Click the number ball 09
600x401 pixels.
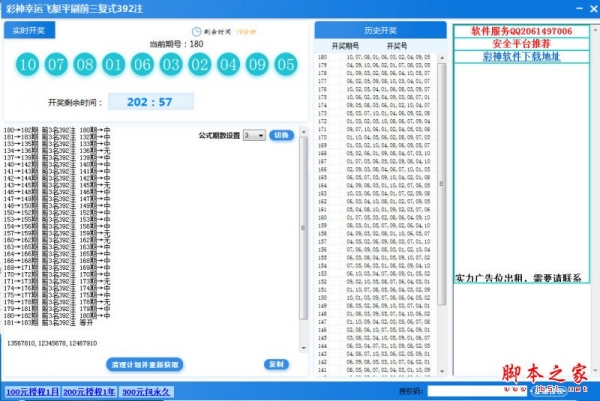pyautogui.click(x=257, y=64)
